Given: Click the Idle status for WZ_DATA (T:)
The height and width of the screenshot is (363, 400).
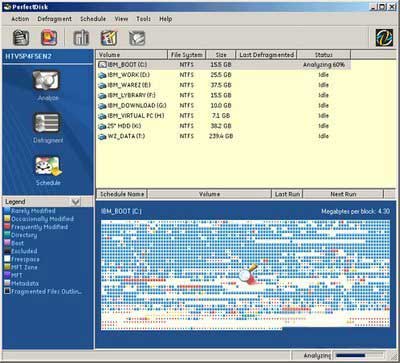Looking at the screenshot, I should pyautogui.click(x=323, y=136).
